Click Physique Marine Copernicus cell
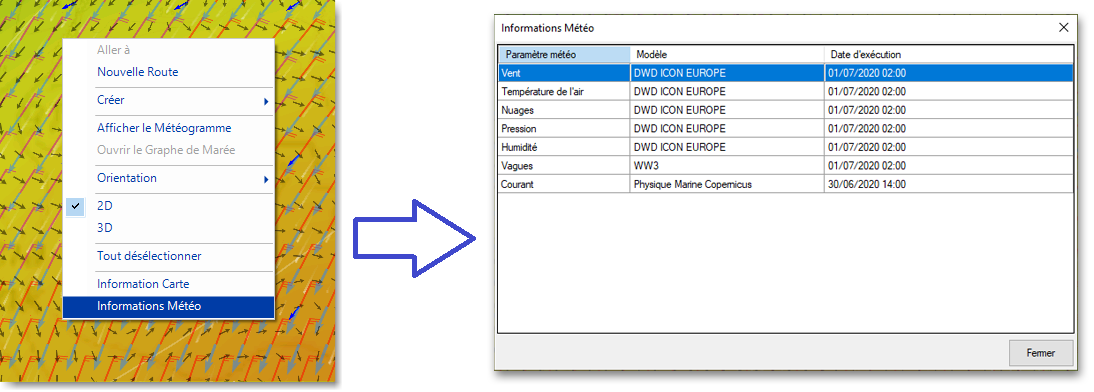This screenshot has width=1094, height=392. click(x=727, y=184)
